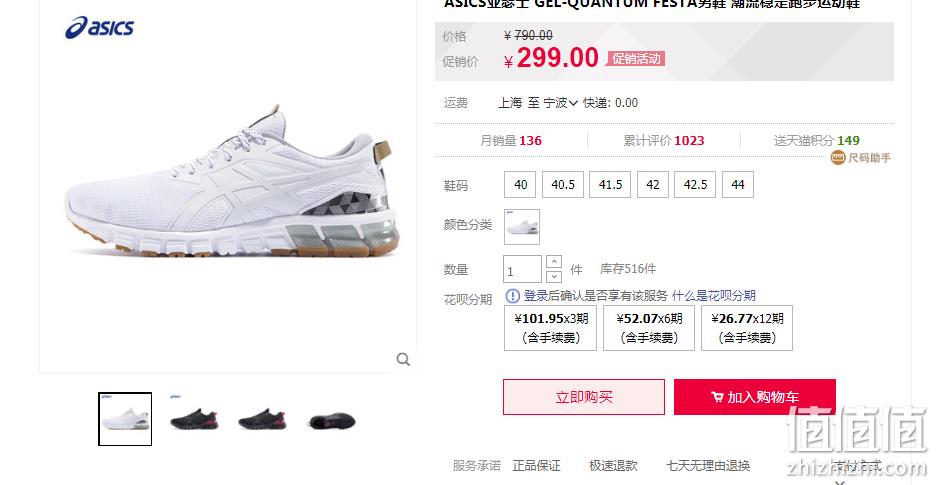Open 什么是花呗分期 link

pyautogui.click(x=713, y=296)
